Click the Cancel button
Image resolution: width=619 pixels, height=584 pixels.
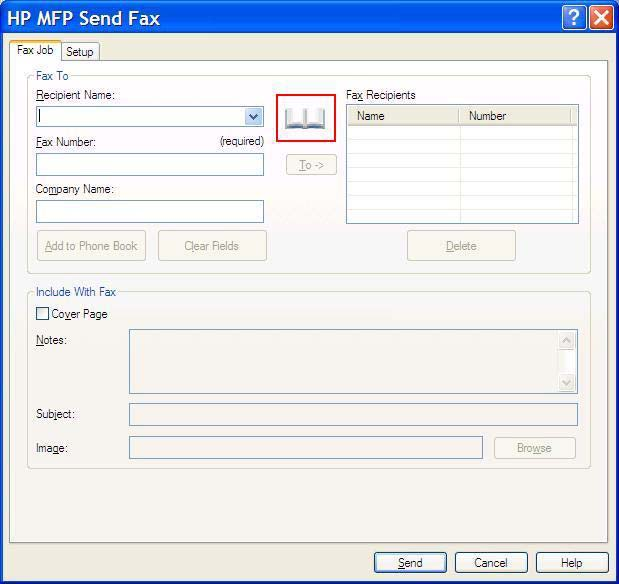(x=491, y=562)
